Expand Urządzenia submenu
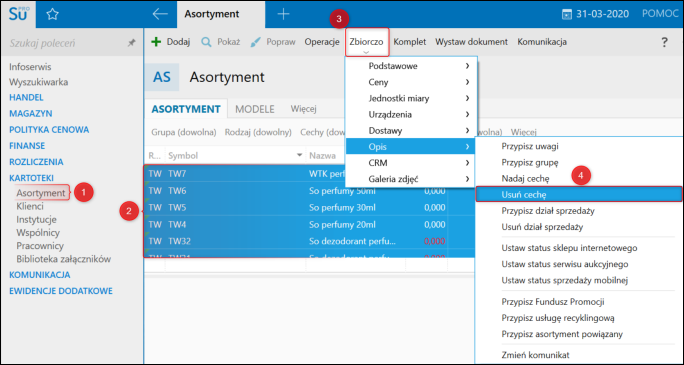The image size is (684, 365). click(411, 114)
